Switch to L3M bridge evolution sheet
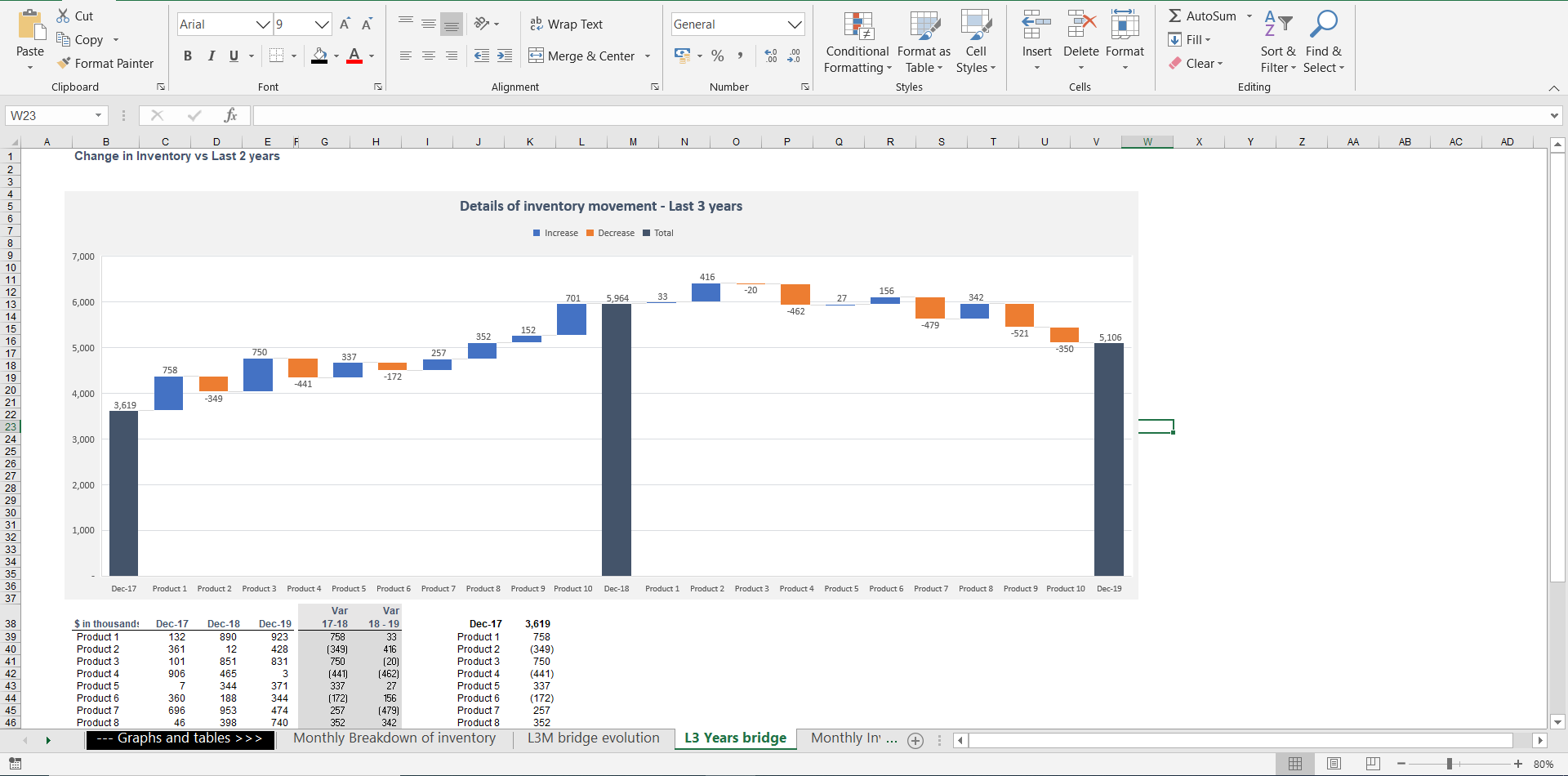This screenshot has width=1568, height=776. (593, 738)
